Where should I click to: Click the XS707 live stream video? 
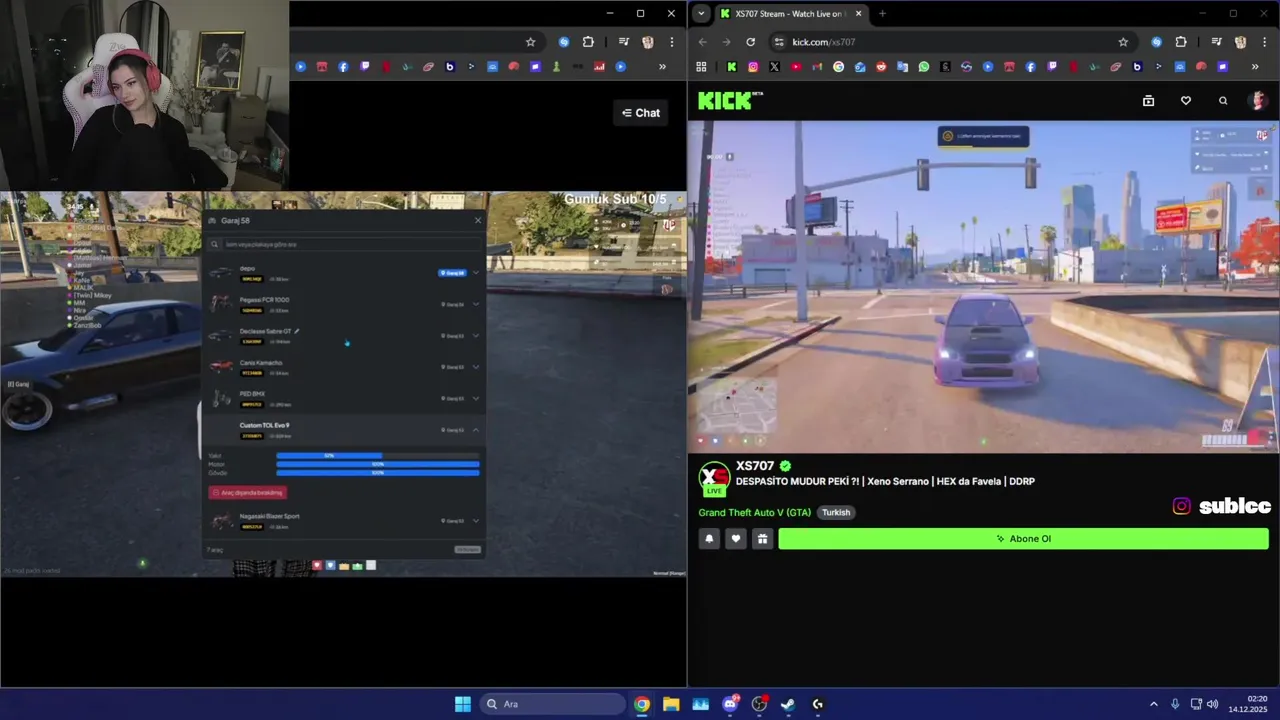(984, 287)
